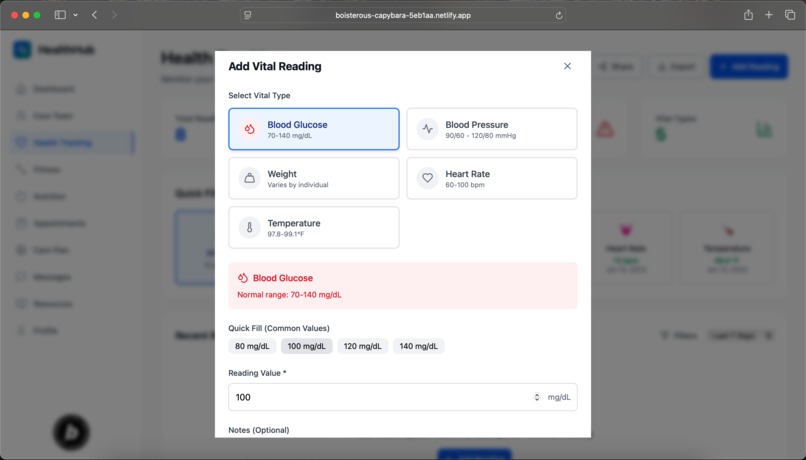Select the Weight vital type card
The height and width of the screenshot is (460, 806).
click(x=314, y=178)
